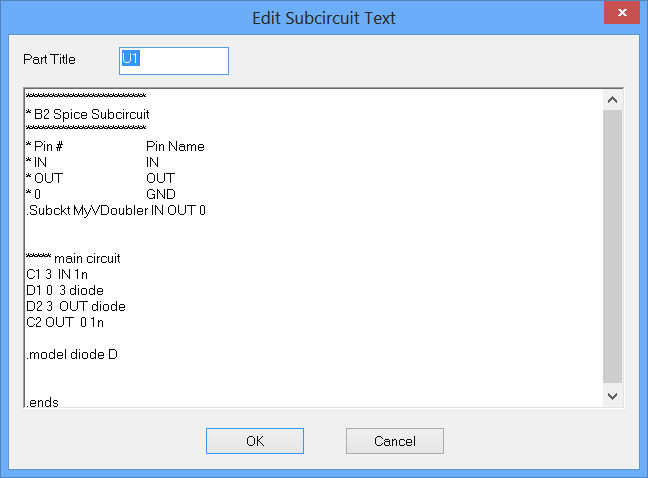Image resolution: width=648 pixels, height=478 pixels.
Task: Place cursor on the .ends line
Action: point(42,402)
